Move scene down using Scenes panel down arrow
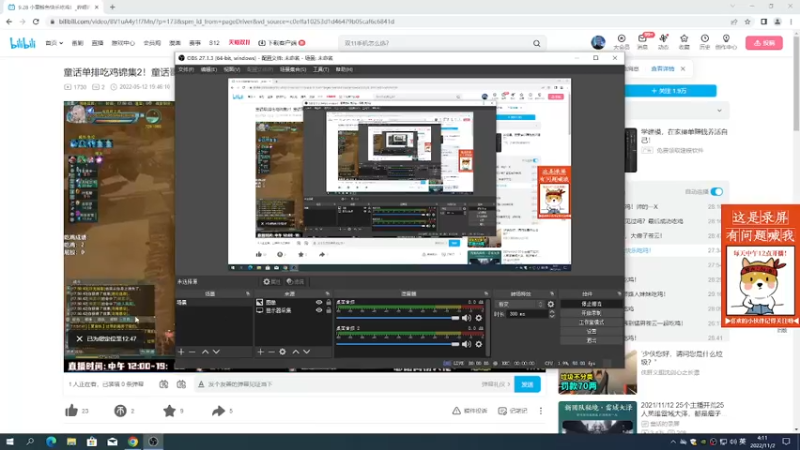The image size is (800, 450). 216,352
